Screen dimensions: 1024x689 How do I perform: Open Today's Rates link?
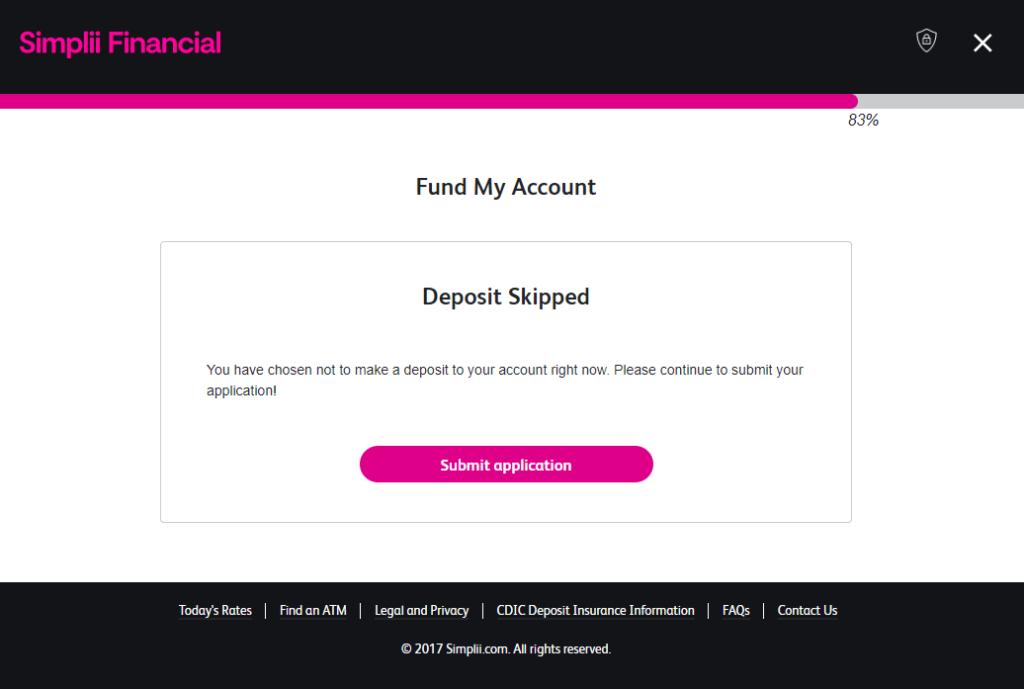coord(215,611)
